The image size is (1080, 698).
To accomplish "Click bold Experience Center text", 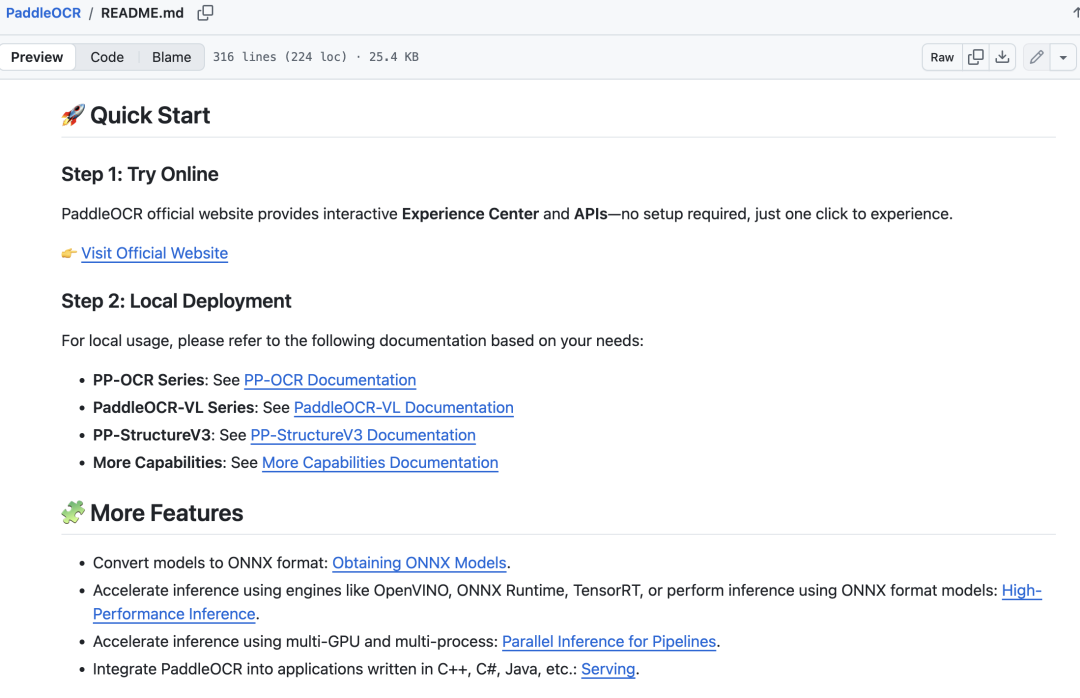I will pos(470,214).
